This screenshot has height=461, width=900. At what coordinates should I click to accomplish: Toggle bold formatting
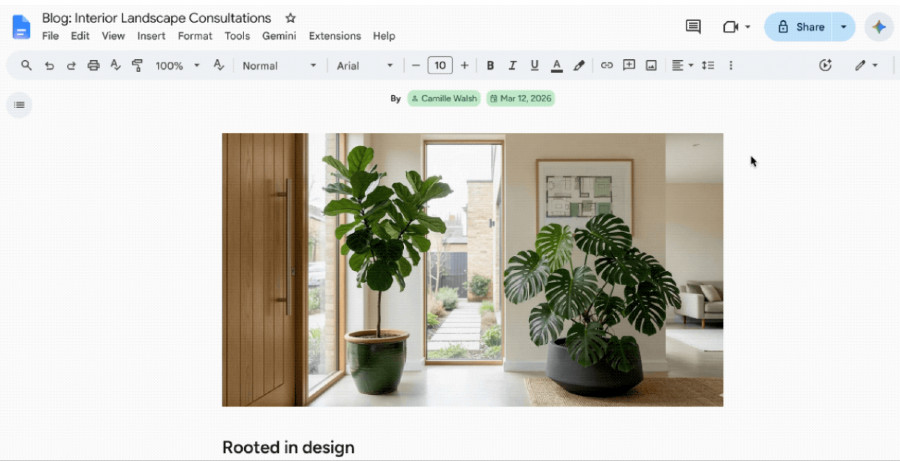tap(490, 65)
